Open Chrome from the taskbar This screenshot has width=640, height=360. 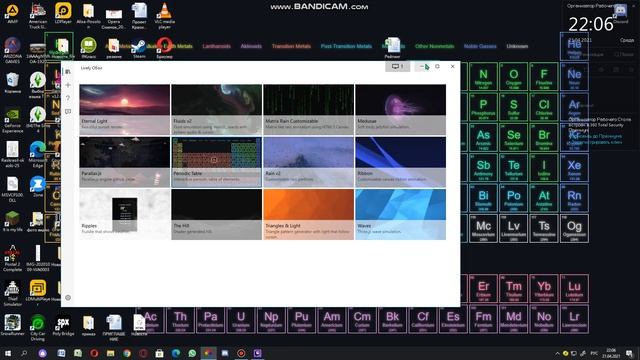click(127, 353)
